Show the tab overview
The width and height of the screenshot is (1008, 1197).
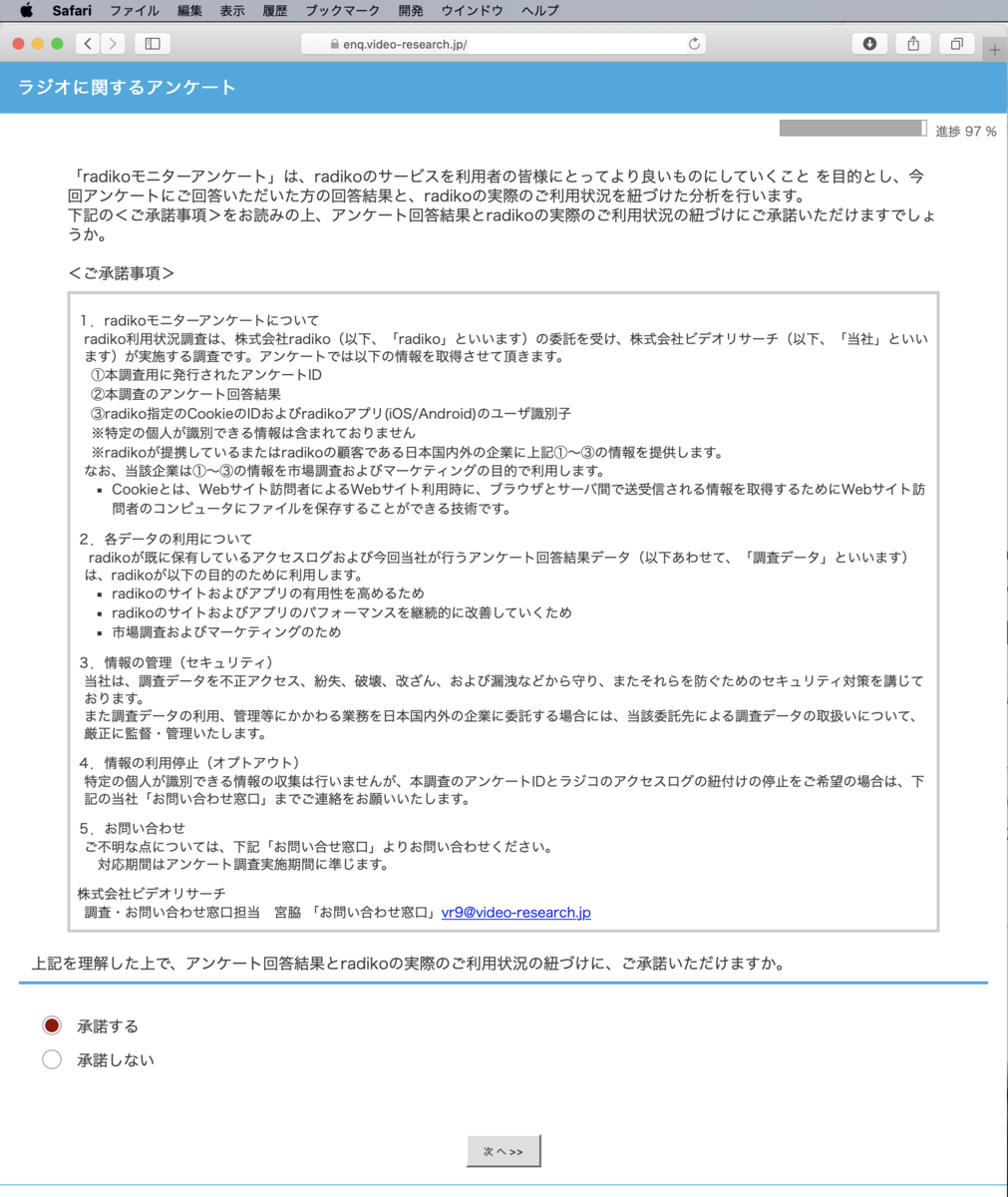(957, 44)
